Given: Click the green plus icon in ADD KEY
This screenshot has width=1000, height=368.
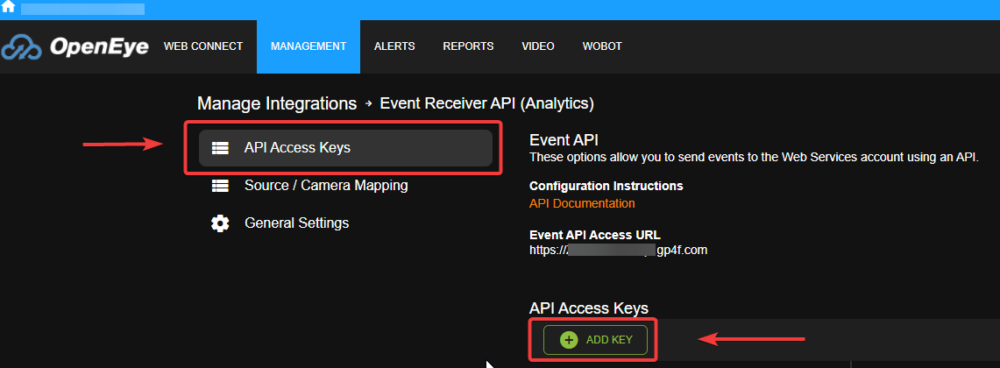Looking at the screenshot, I should coord(569,340).
